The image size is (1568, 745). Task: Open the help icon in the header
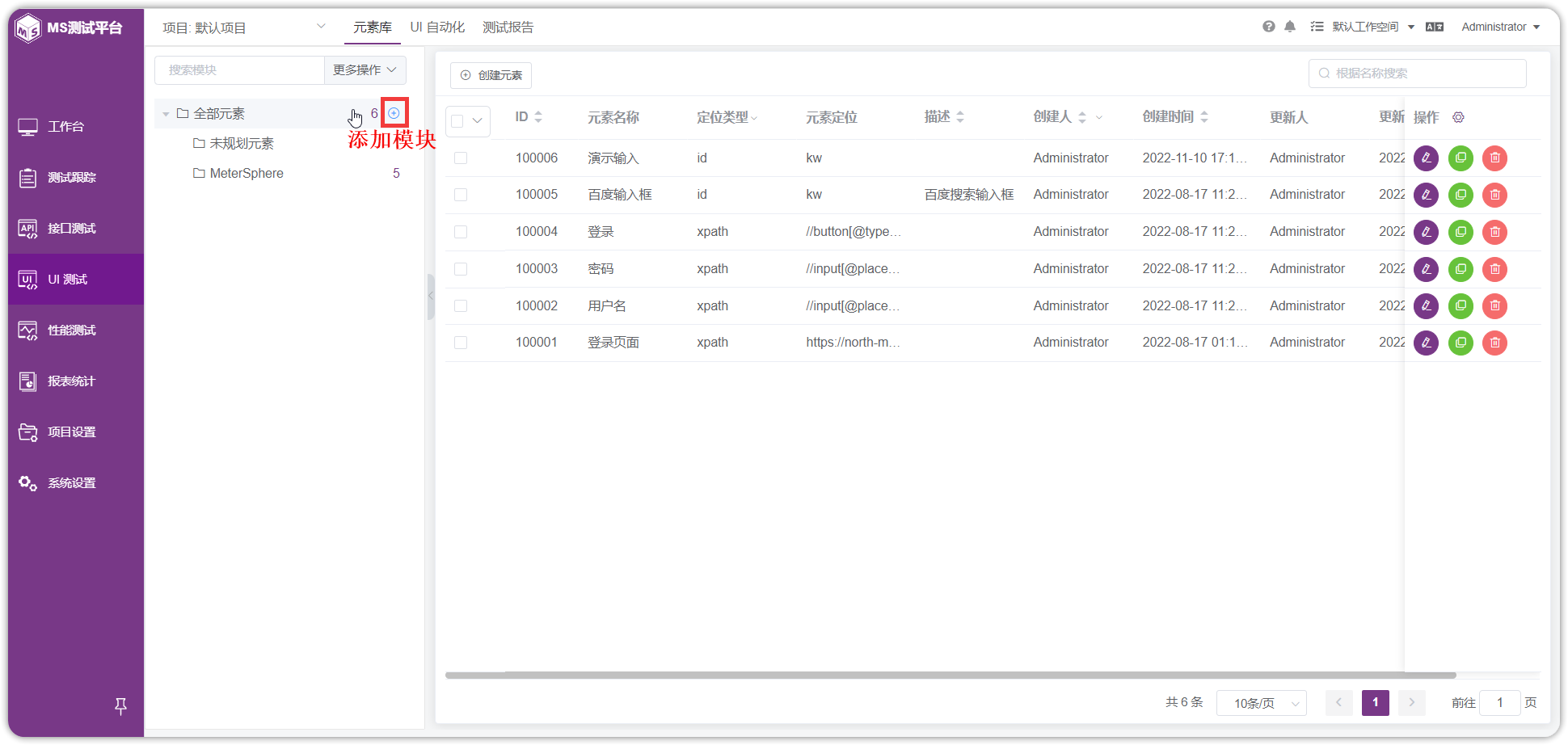1268,26
